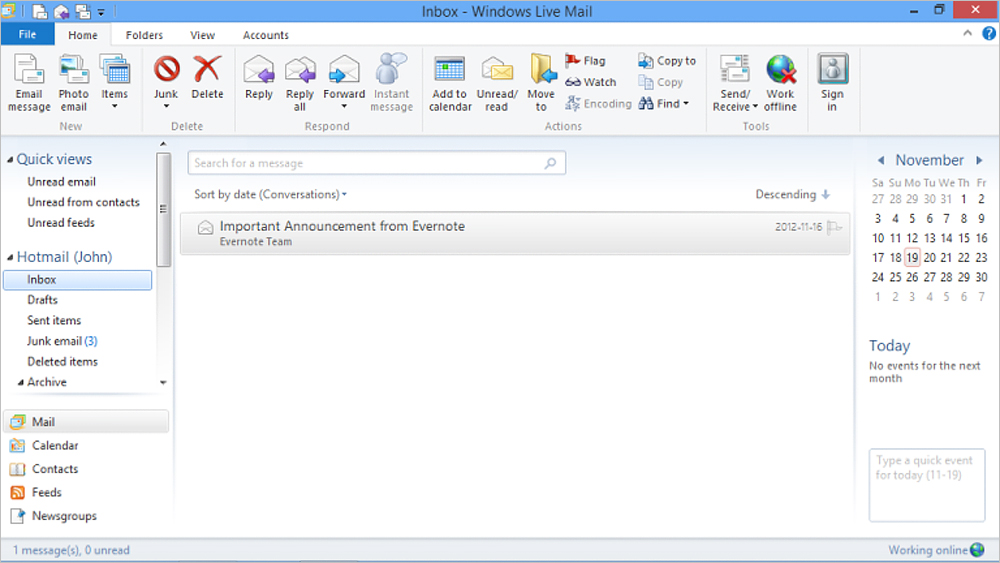Collapse the ribbon with the chevron
This screenshot has width=1000, height=563.
[x=967, y=33]
